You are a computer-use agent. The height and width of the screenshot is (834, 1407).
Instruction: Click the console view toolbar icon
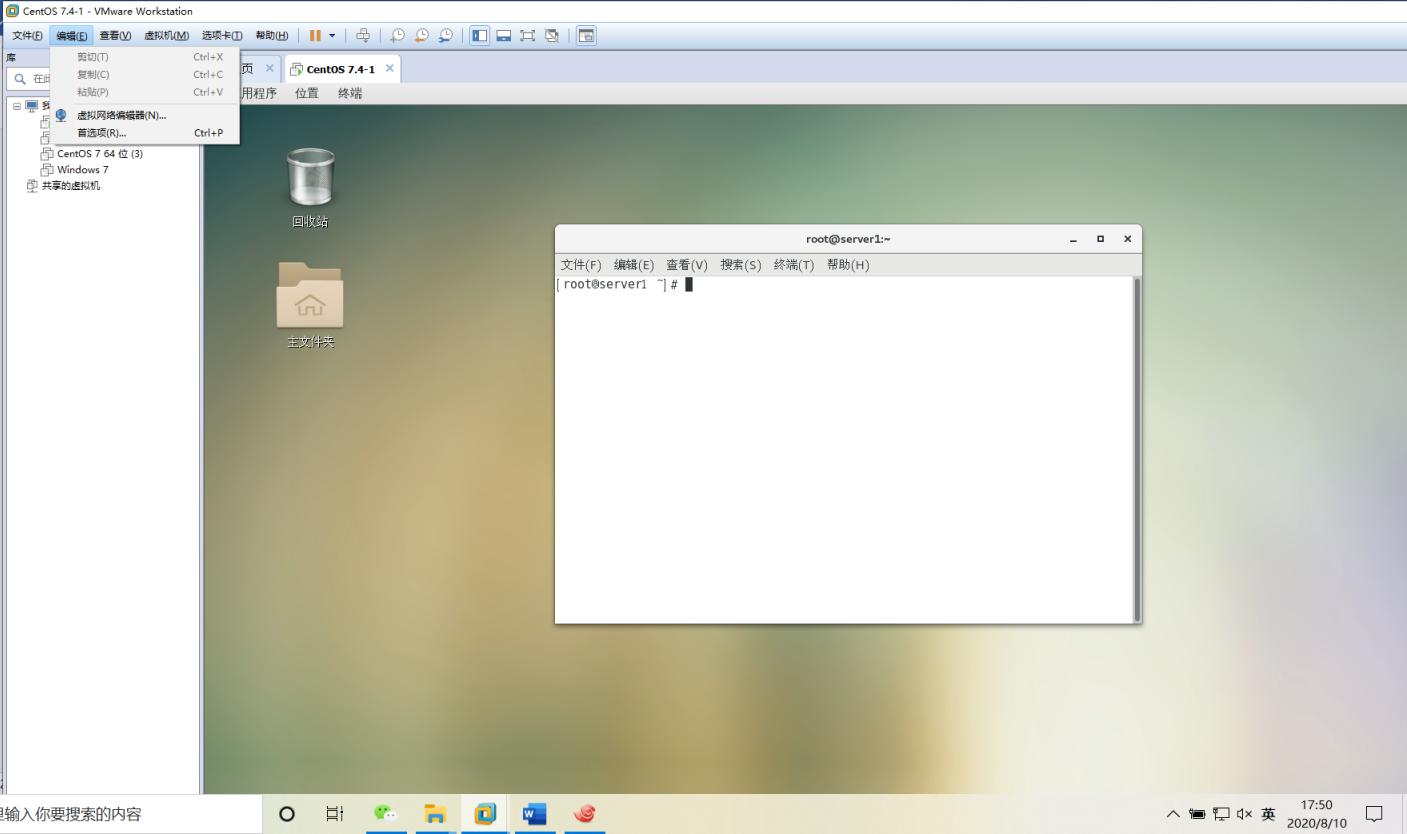[586, 36]
